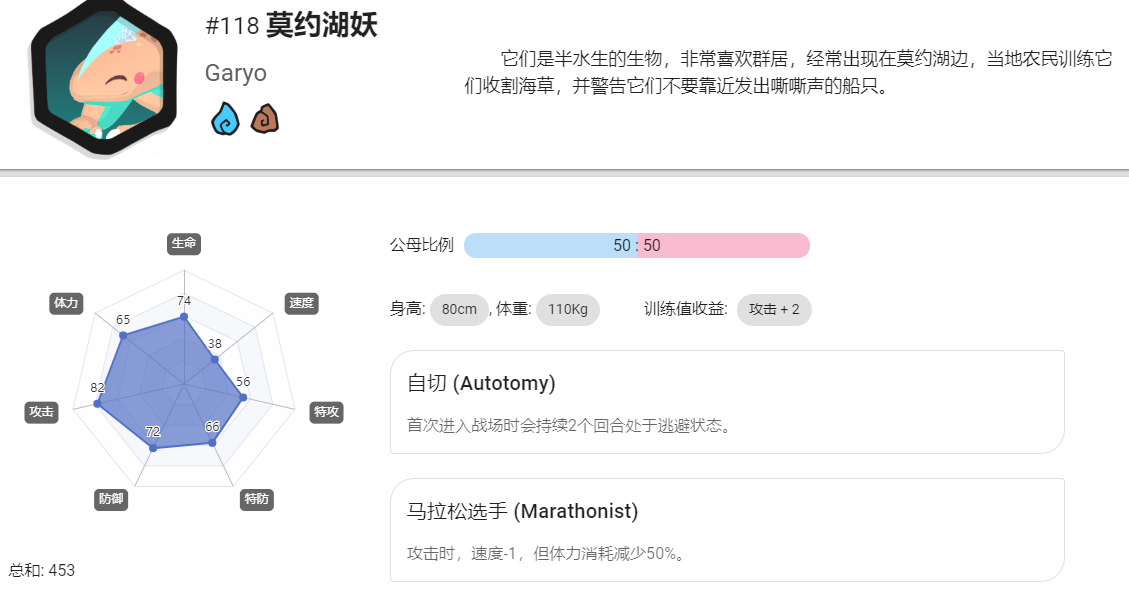Click the Garyo hexagonal portrait image
The width and height of the screenshot is (1129, 598).
coord(104,78)
